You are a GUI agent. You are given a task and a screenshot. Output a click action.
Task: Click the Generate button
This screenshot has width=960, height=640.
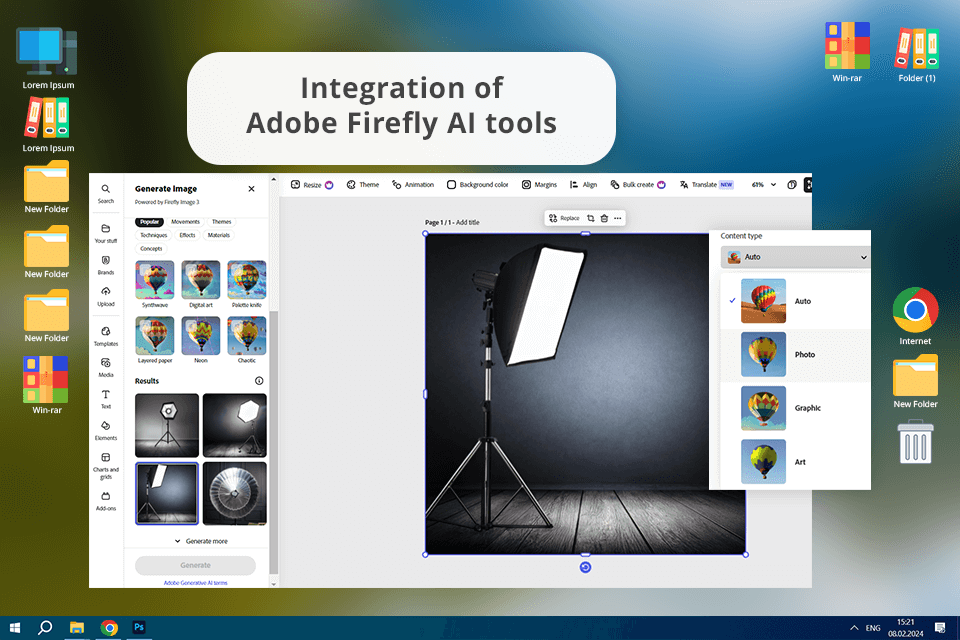point(195,565)
